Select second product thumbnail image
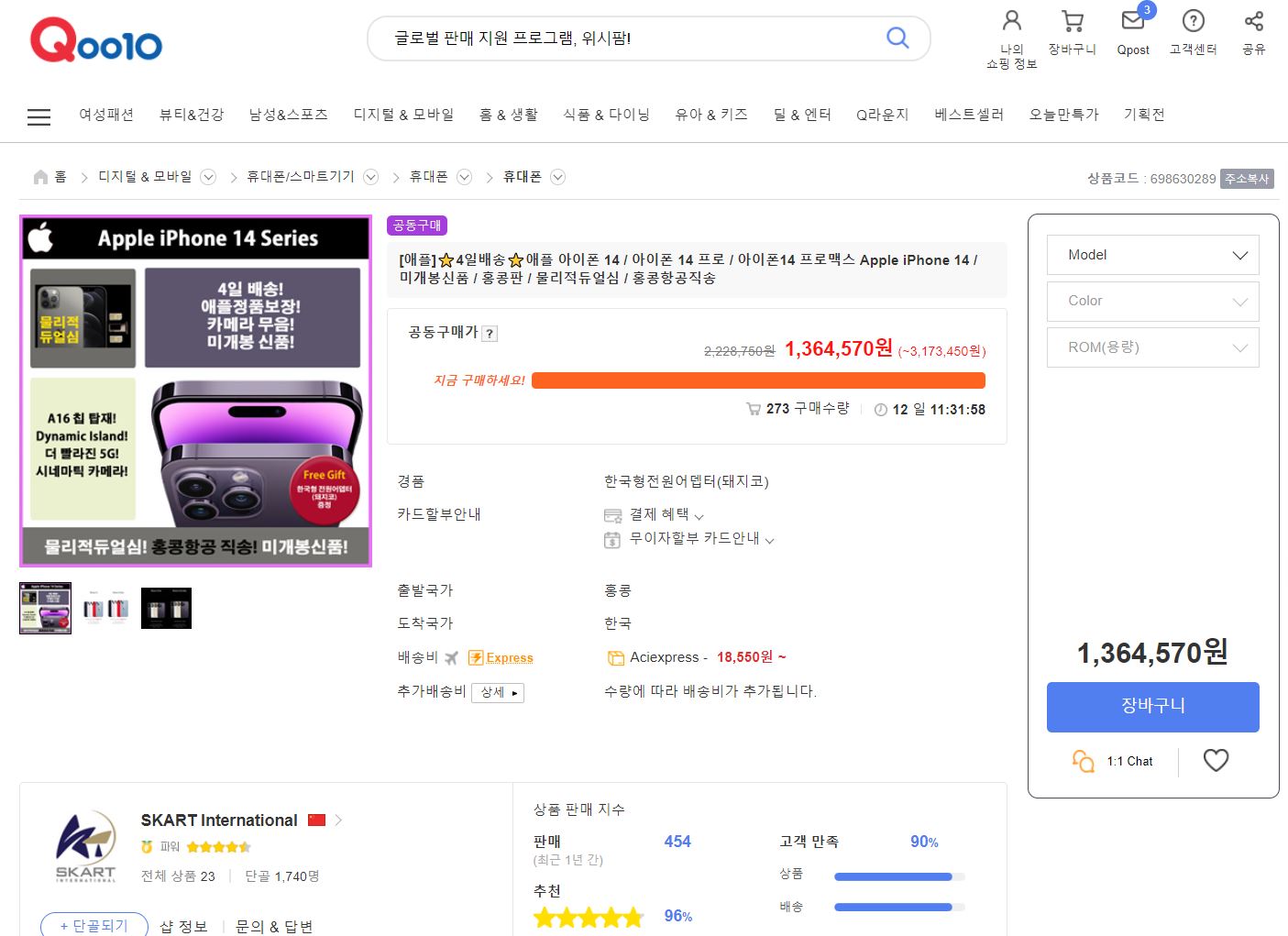The width and height of the screenshot is (1288, 936). click(x=105, y=608)
